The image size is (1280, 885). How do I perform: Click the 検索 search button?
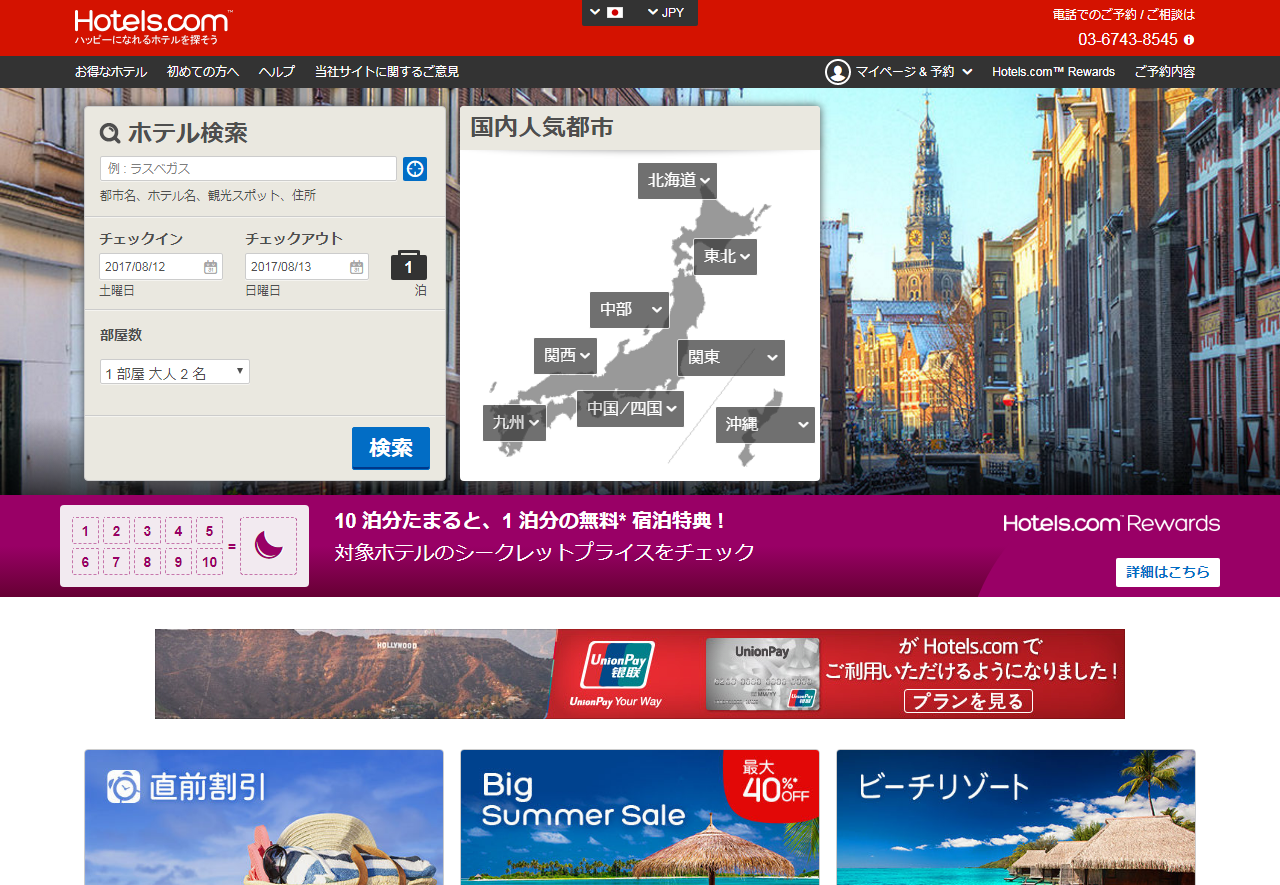click(391, 448)
